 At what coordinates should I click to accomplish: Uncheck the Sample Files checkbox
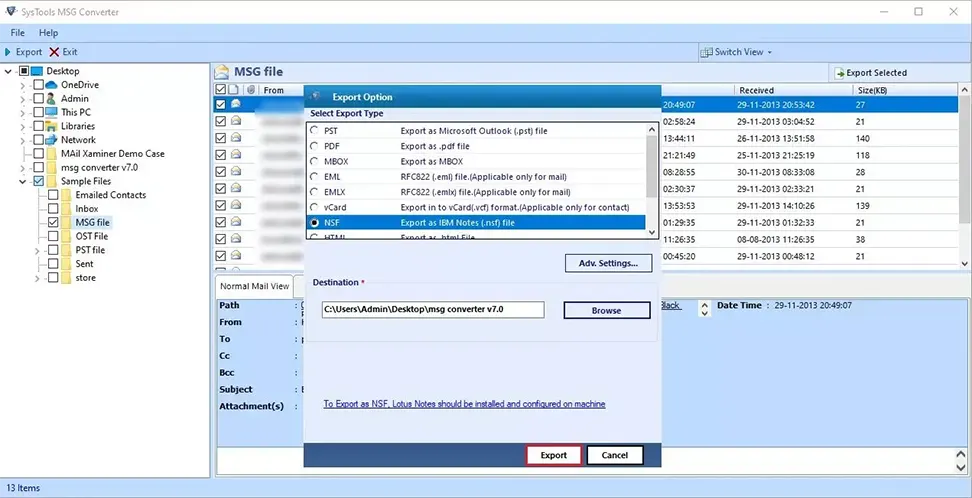[38, 181]
